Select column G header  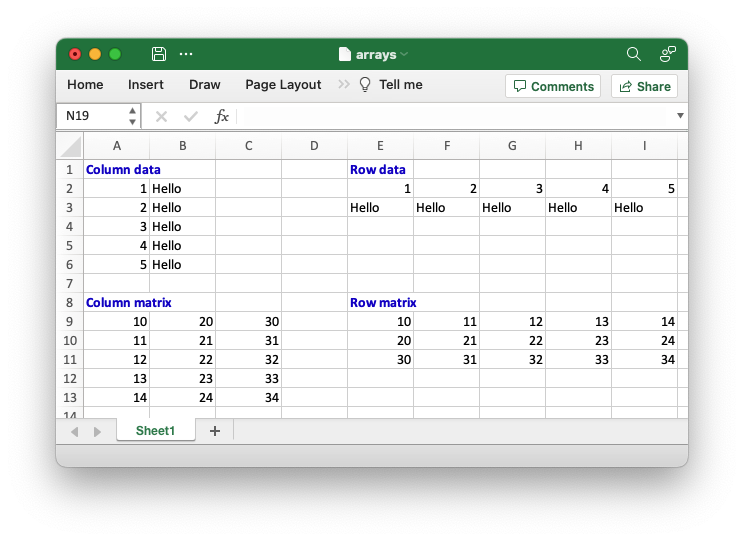(x=512, y=146)
